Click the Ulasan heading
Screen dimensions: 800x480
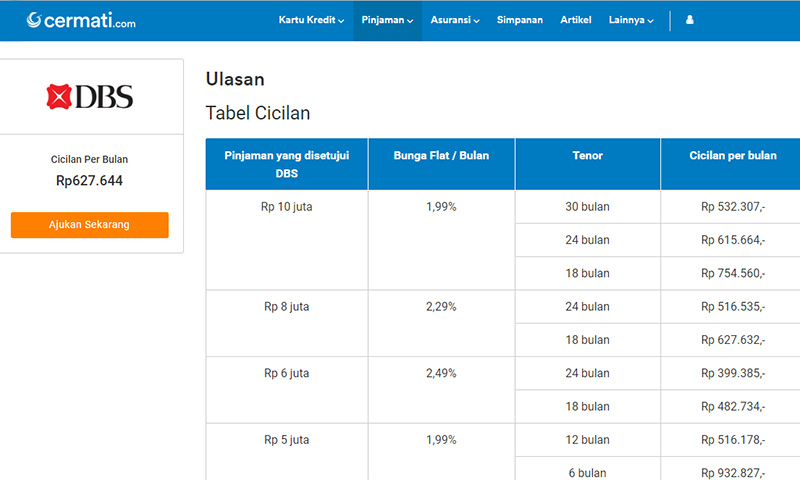(235, 79)
